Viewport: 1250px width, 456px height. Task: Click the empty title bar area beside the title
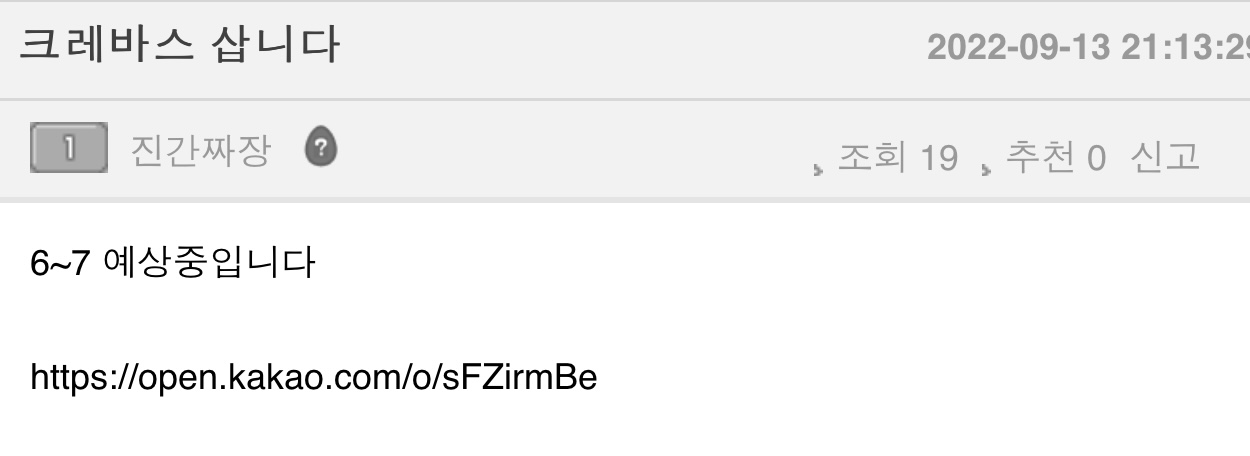click(630, 48)
